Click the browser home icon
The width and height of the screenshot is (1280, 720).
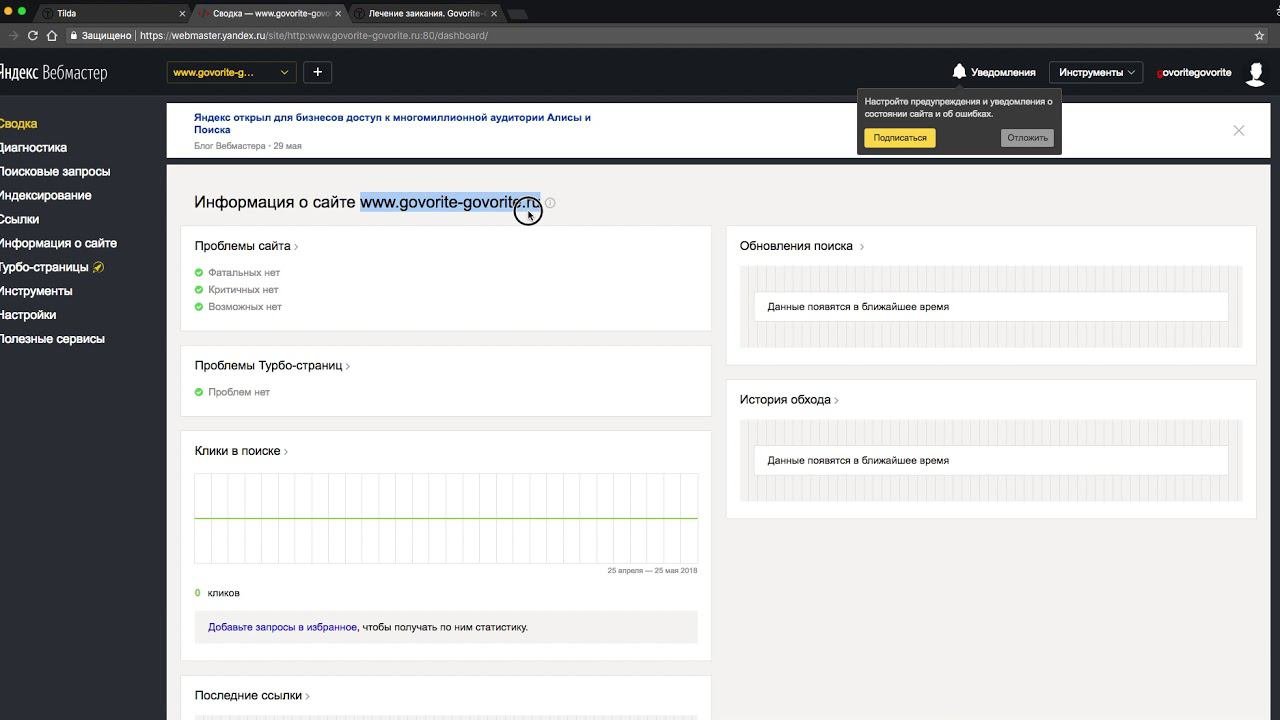(52, 35)
